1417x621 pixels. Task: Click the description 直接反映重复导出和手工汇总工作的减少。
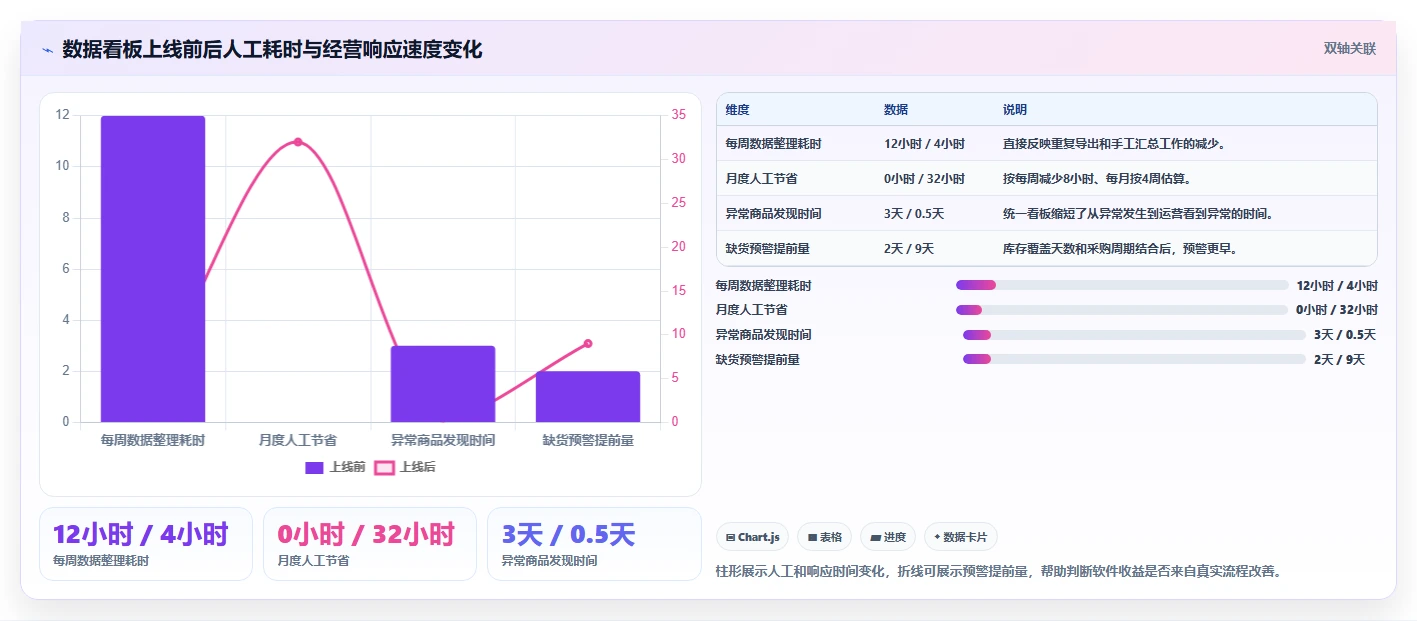pos(1115,144)
